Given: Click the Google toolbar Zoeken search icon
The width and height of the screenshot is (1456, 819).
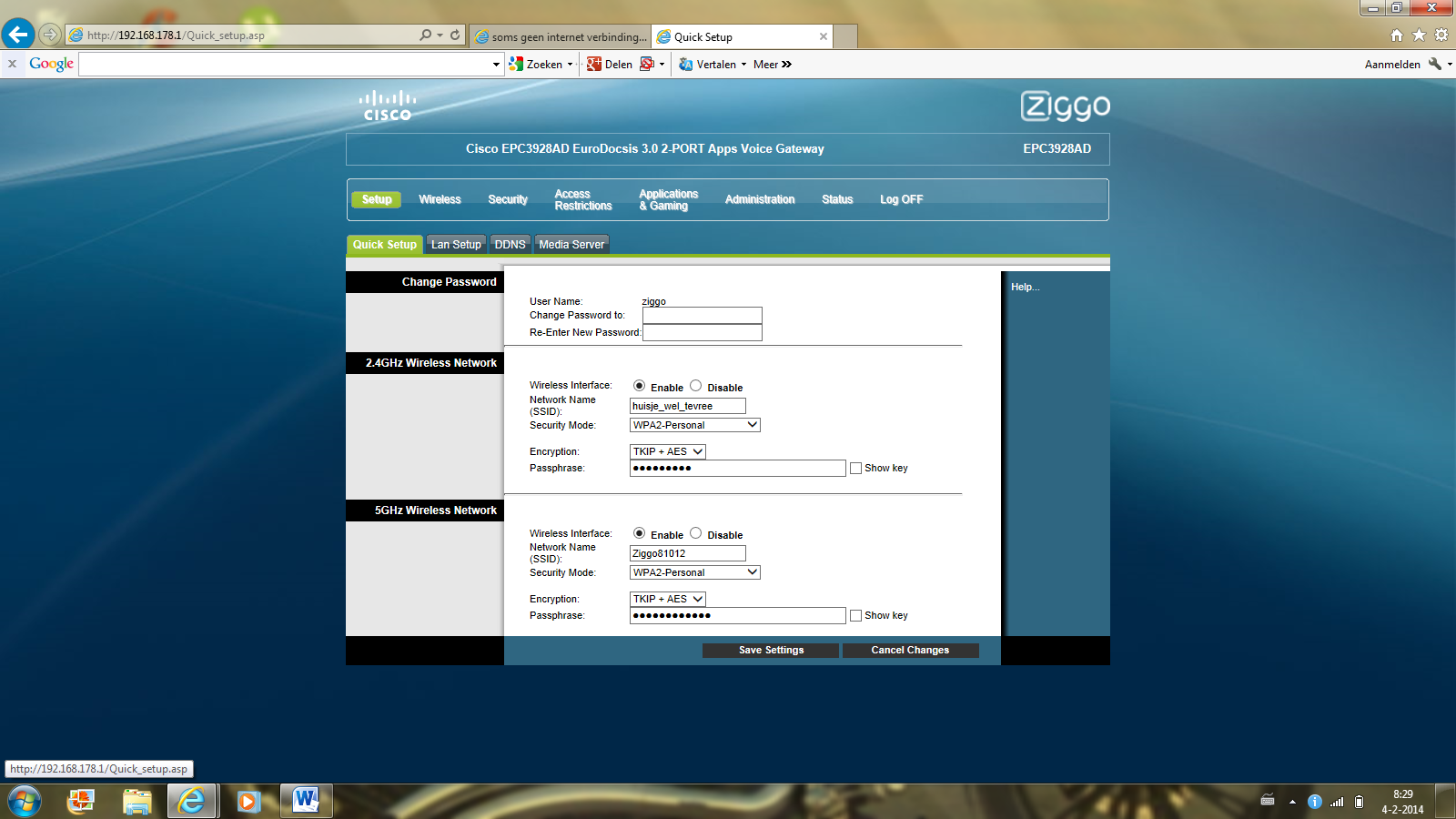Looking at the screenshot, I should pyautogui.click(x=517, y=64).
